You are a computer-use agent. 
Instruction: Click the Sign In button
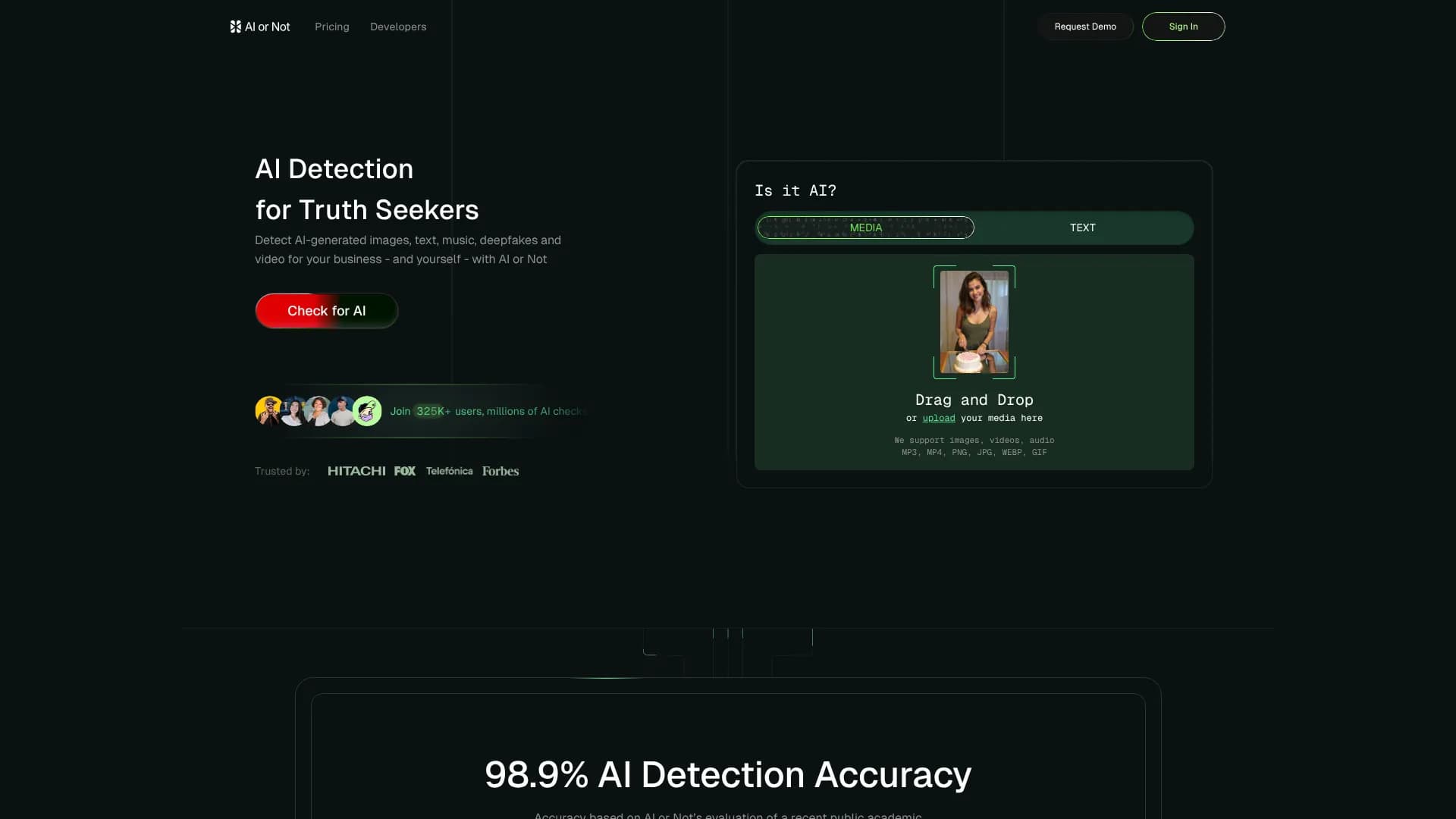pos(1183,27)
